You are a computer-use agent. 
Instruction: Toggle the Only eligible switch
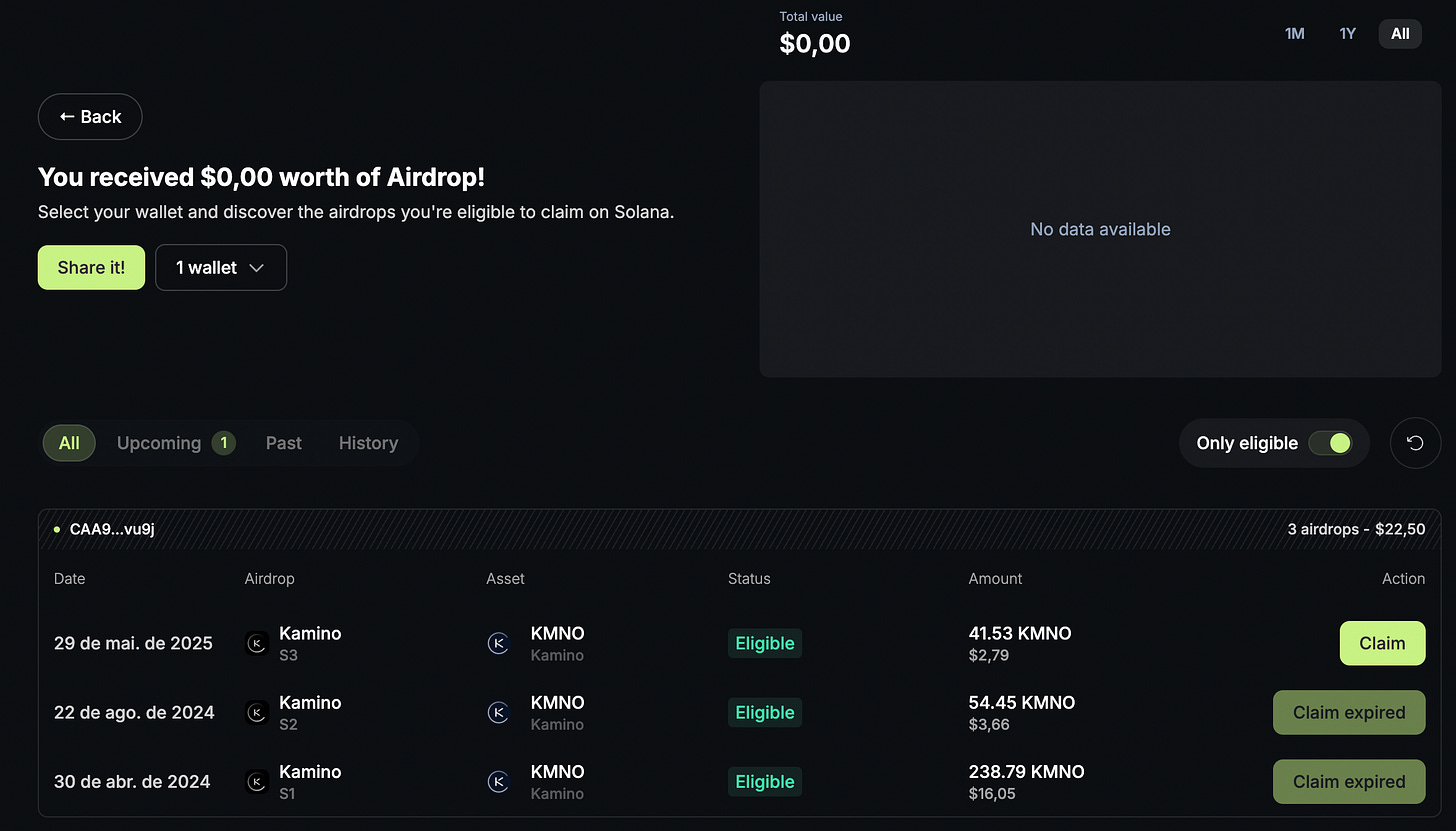pos(1331,443)
